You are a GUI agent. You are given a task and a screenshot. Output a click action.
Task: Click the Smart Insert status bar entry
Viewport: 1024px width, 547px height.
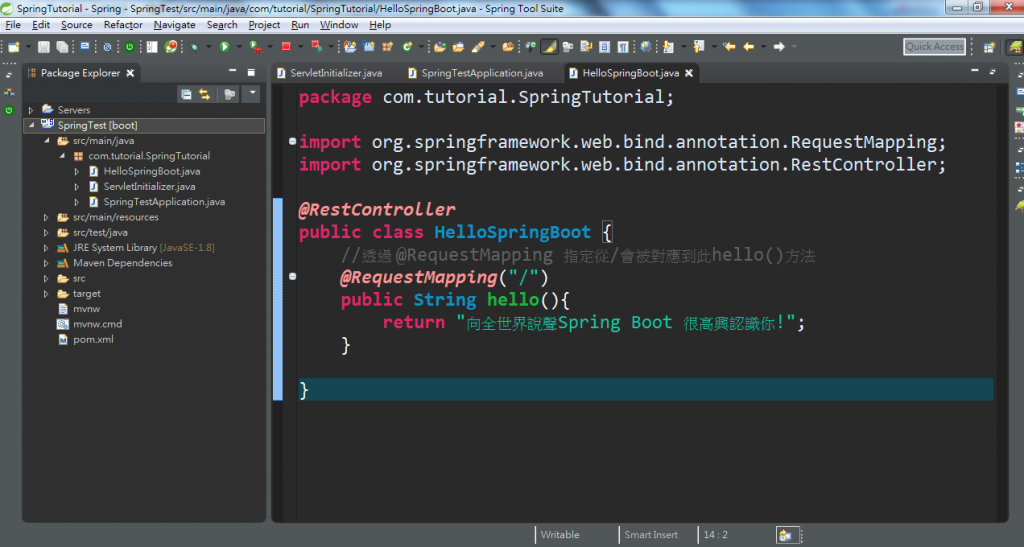[x=650, y=535]
